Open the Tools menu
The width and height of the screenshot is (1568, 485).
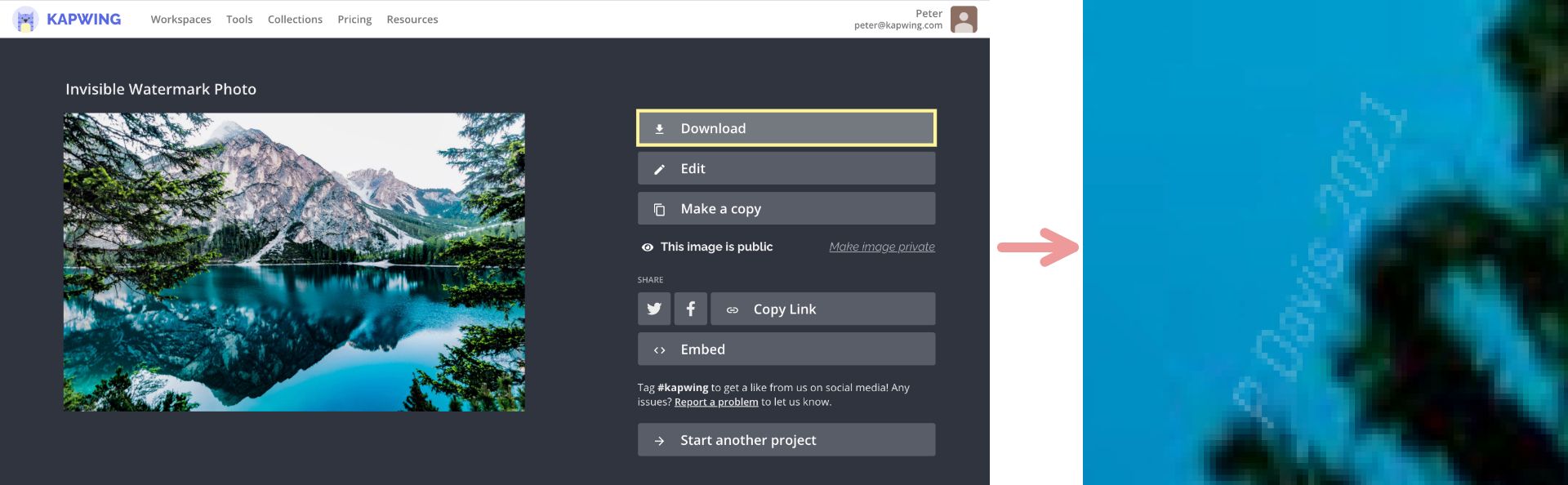click(x=239, y=20)
